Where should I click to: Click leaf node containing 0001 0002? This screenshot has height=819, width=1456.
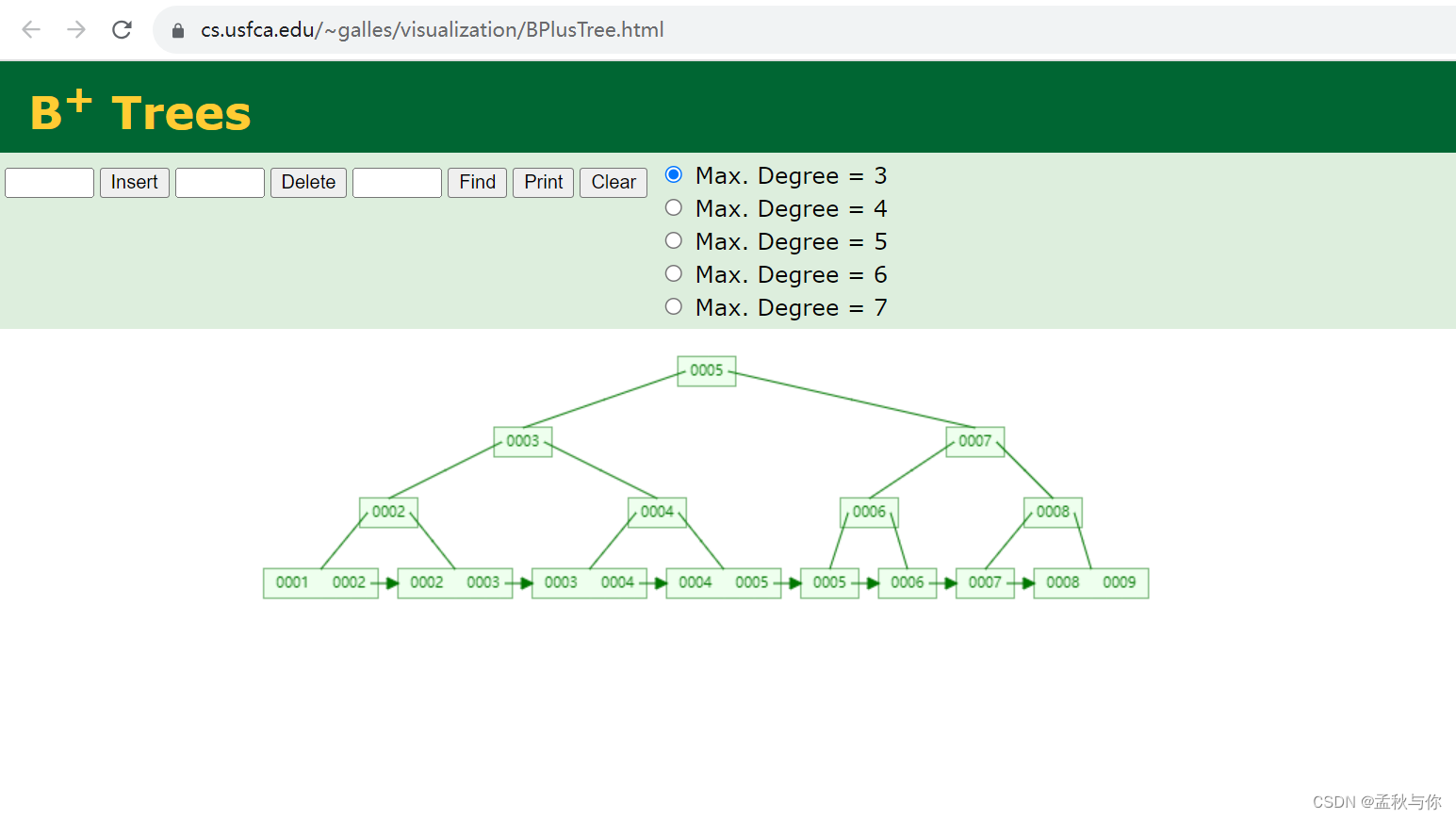click(320, 582)
